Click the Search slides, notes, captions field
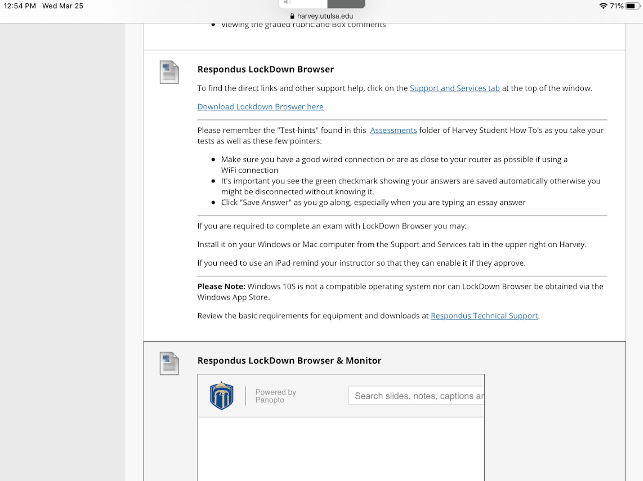The image size is (643, 481). click(416, 396)
